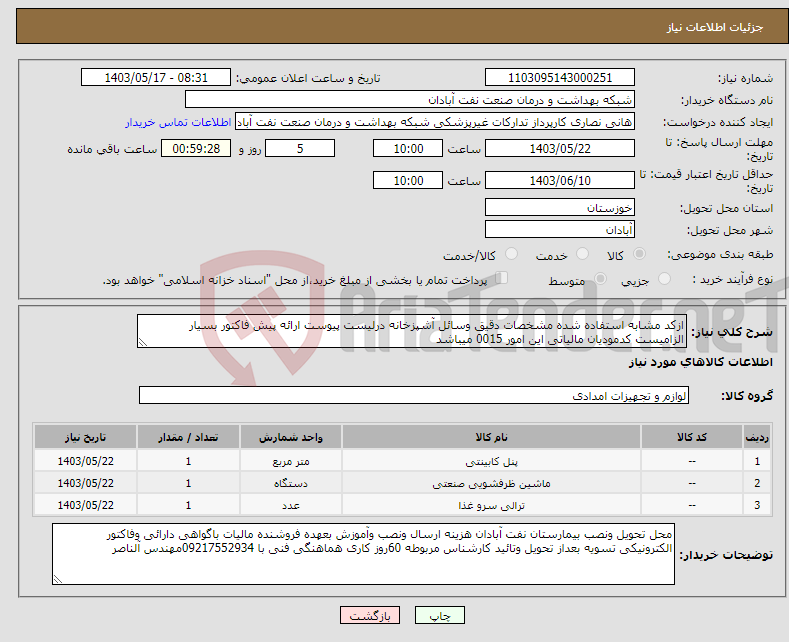Click the شرح کلی نیاز description textarea

(x=412, y=332)
